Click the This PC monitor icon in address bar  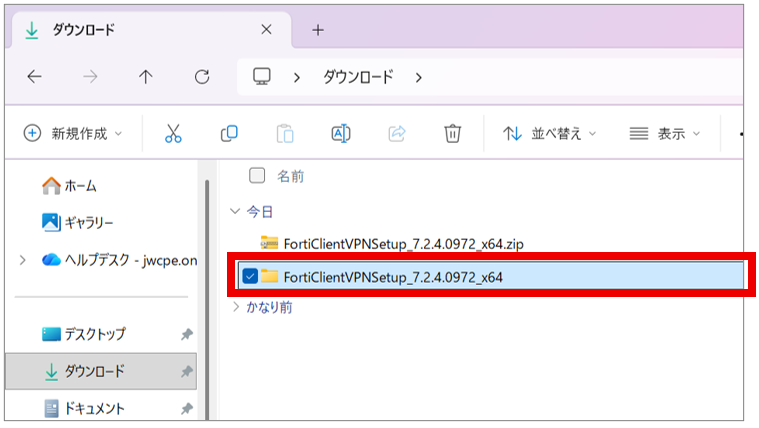point(262,76)
